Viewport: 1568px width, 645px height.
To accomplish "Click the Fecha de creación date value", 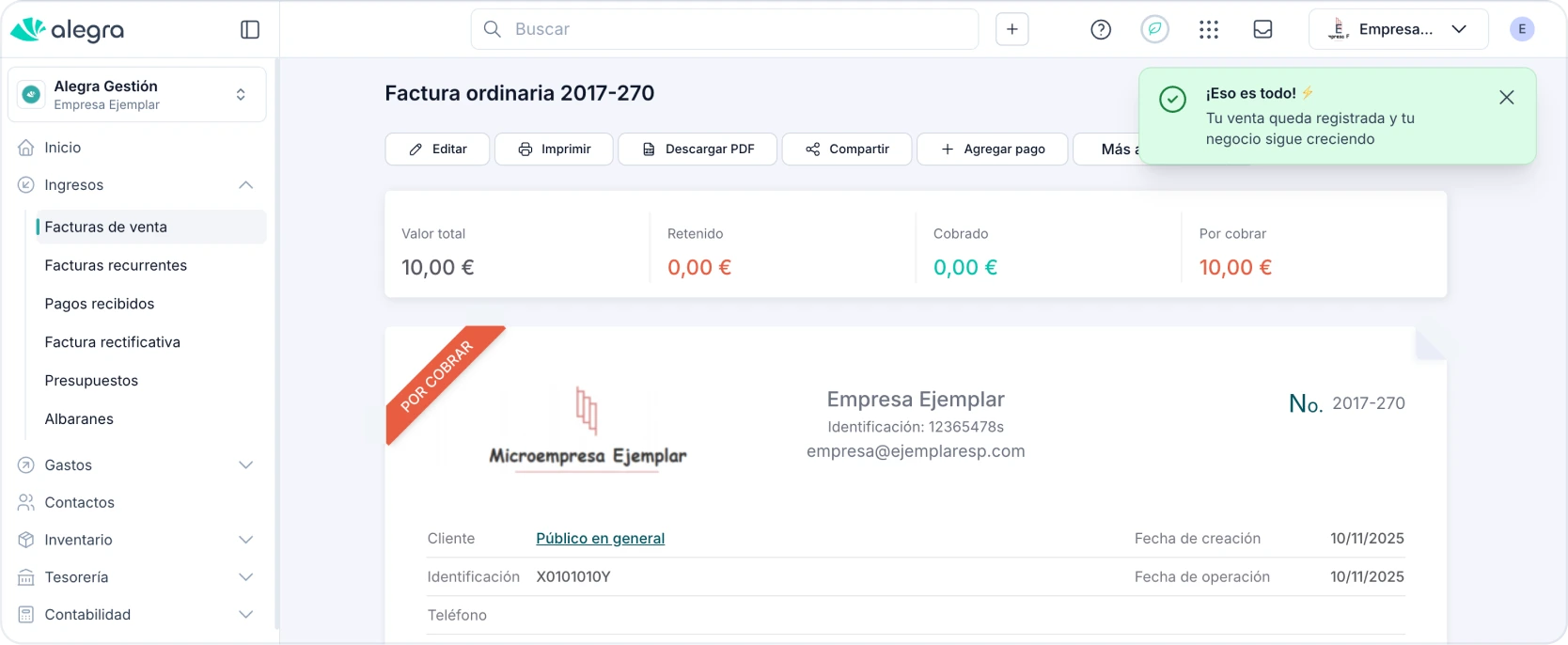I will (1367, 539).
